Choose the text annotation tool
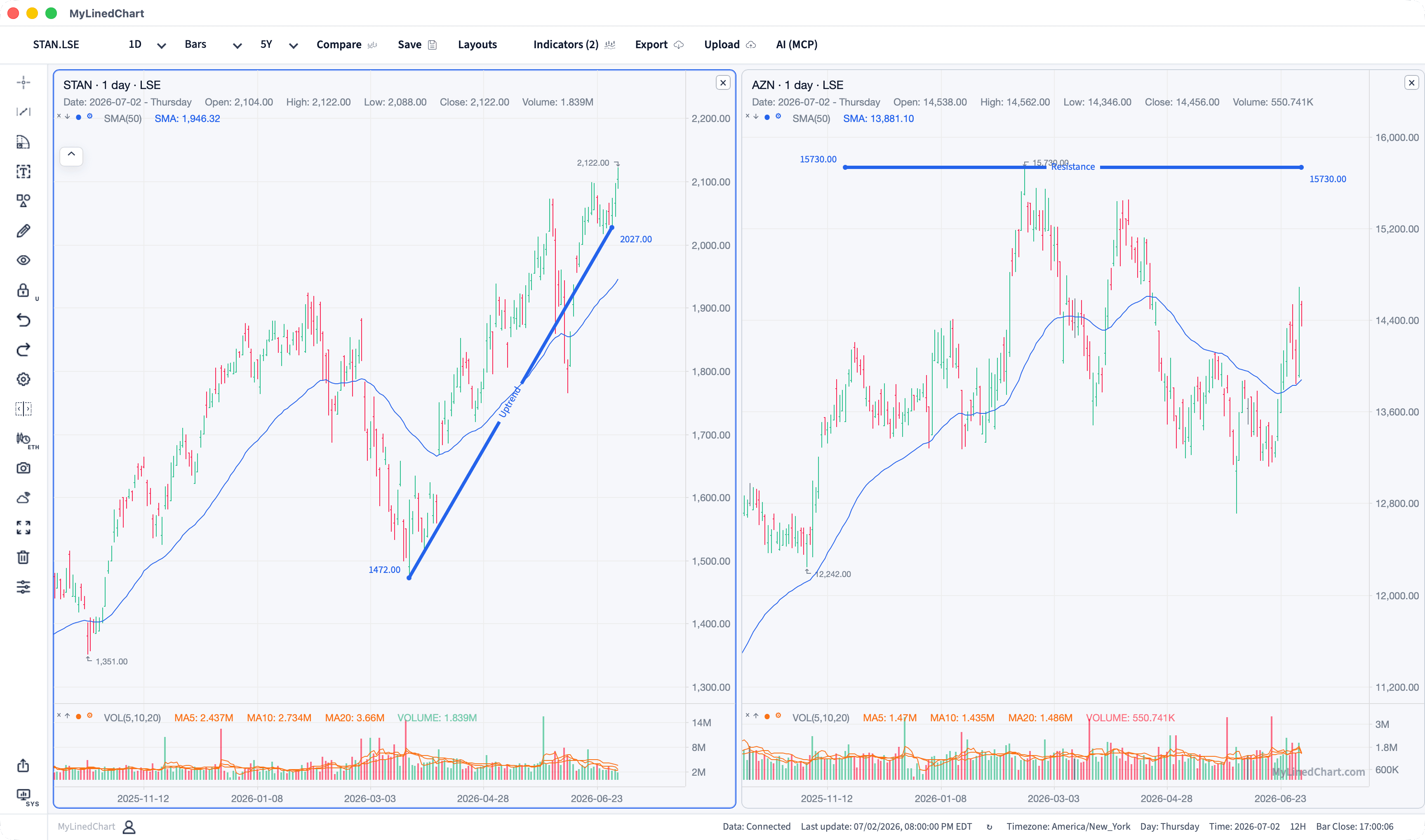This screenshot has height=840, width=1425. pyautogui.click(x=23, y=171)
